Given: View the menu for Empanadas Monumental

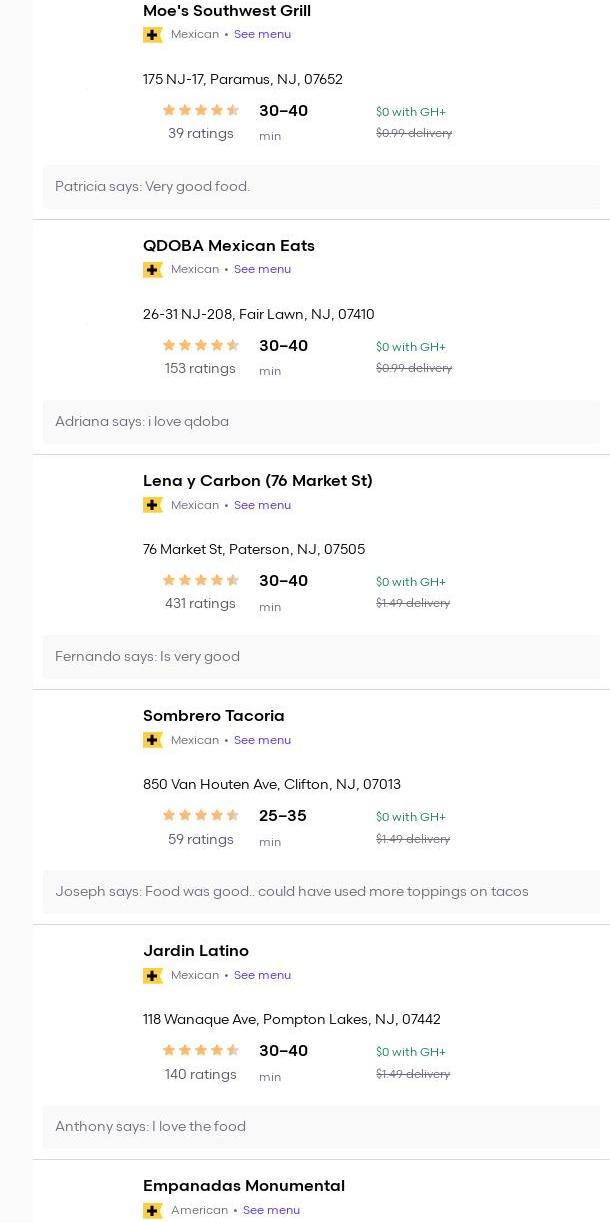Looking at the screenshot, I should [271, 1210].
